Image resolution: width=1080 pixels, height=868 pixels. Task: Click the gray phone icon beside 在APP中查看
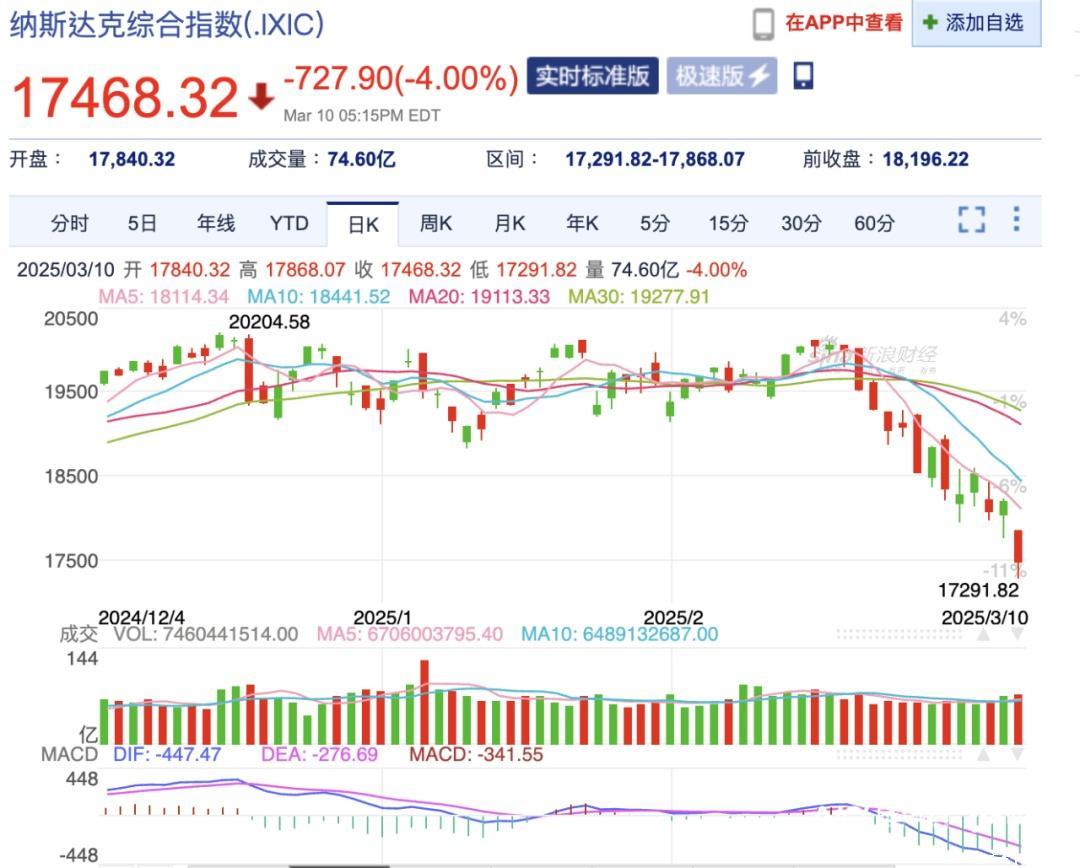[764, 24]
